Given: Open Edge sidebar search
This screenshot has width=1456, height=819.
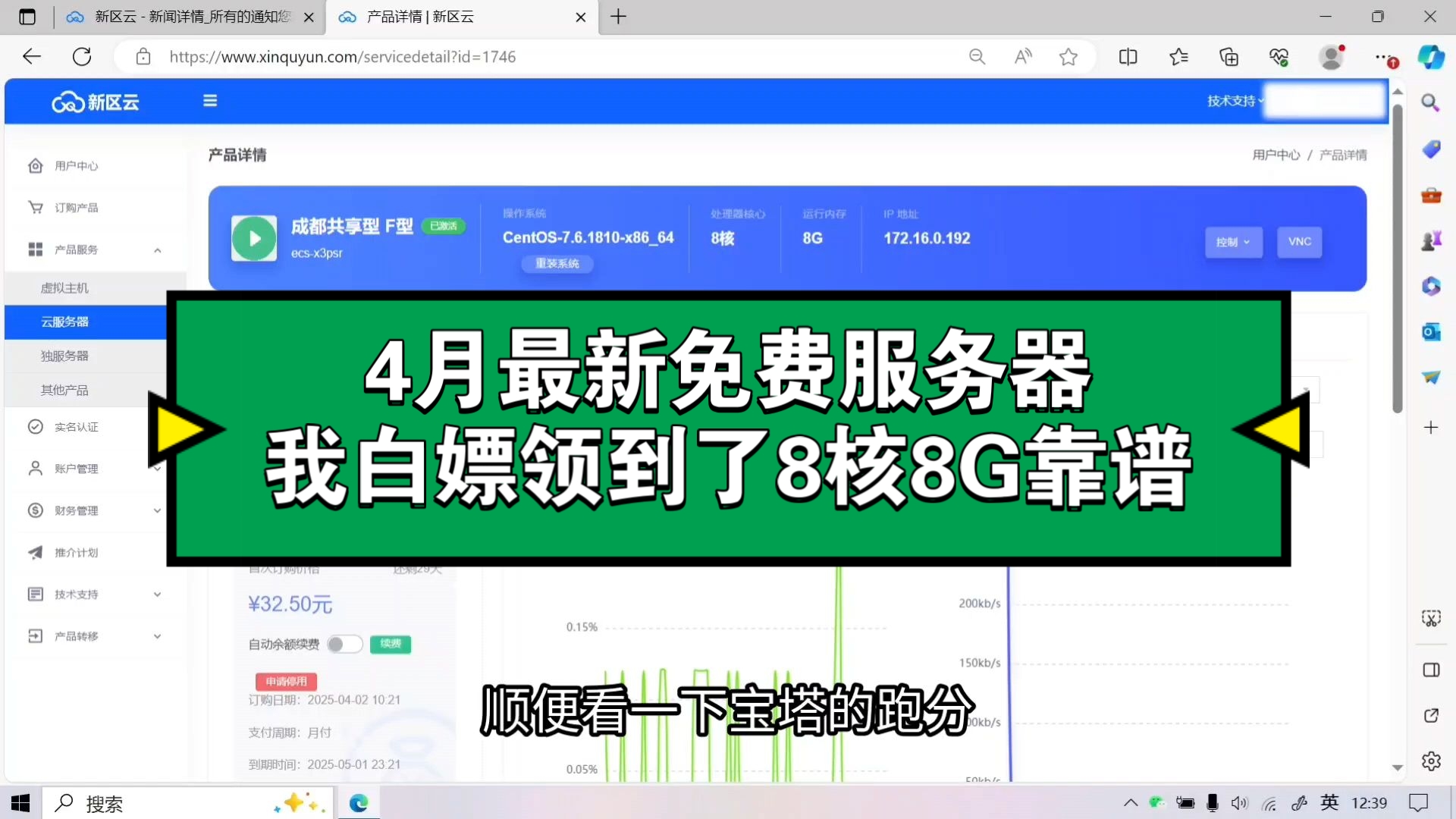Looking at the screenshot, I should point(1430,102).
